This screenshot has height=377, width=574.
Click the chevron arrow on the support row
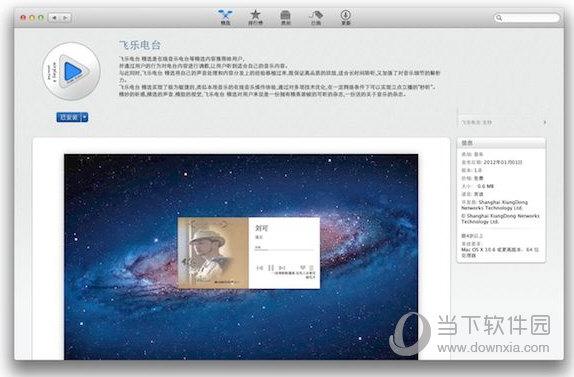point(545,122)
